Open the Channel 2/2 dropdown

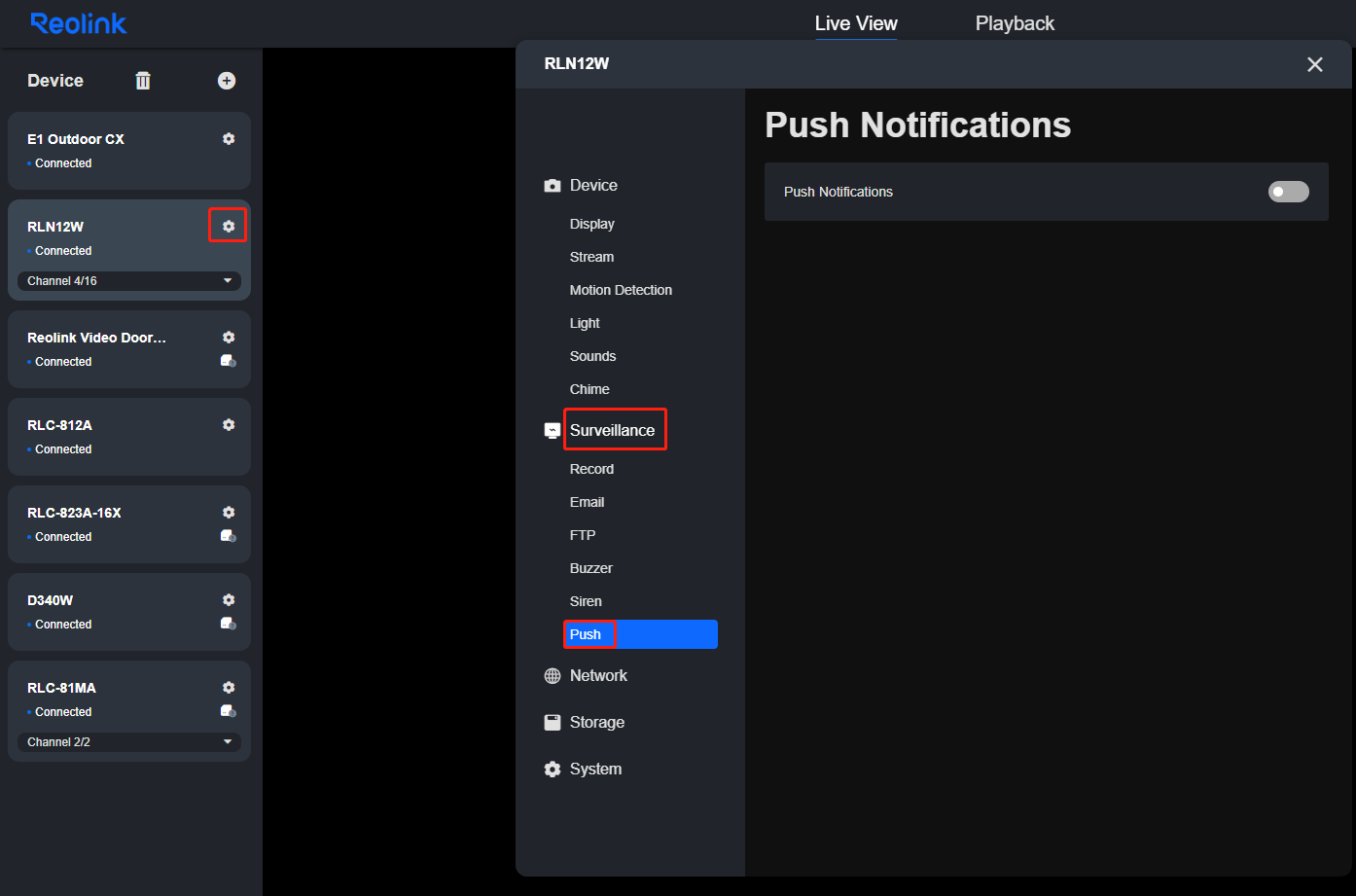click(x=129, y=742)
